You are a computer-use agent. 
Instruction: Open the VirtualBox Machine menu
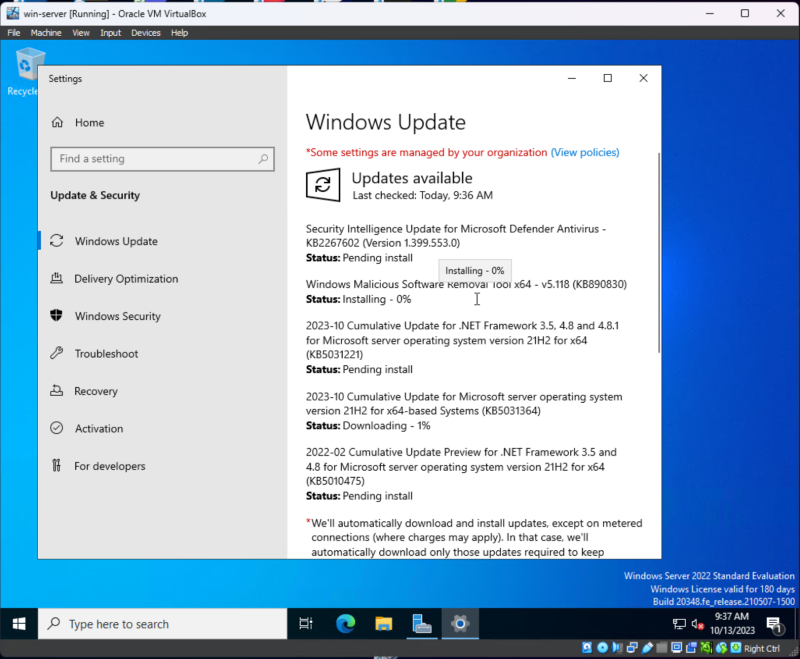click(46, 32)
